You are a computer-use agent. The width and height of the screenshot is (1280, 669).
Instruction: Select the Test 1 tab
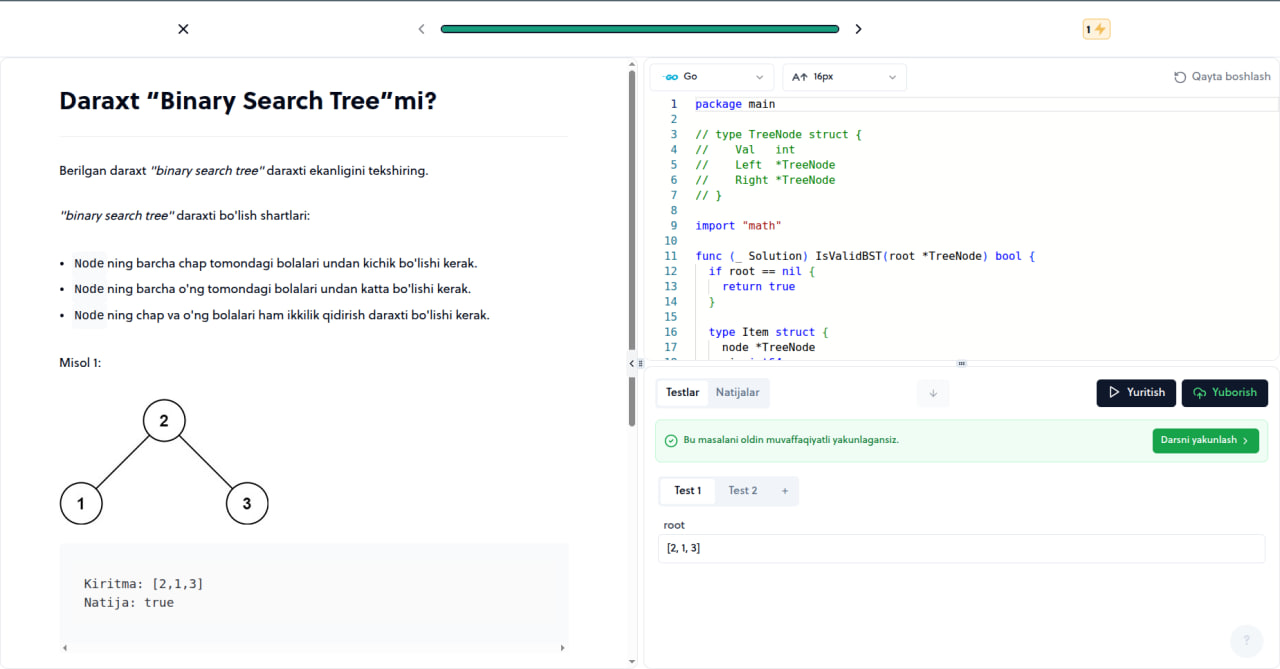tap(688, 490)
